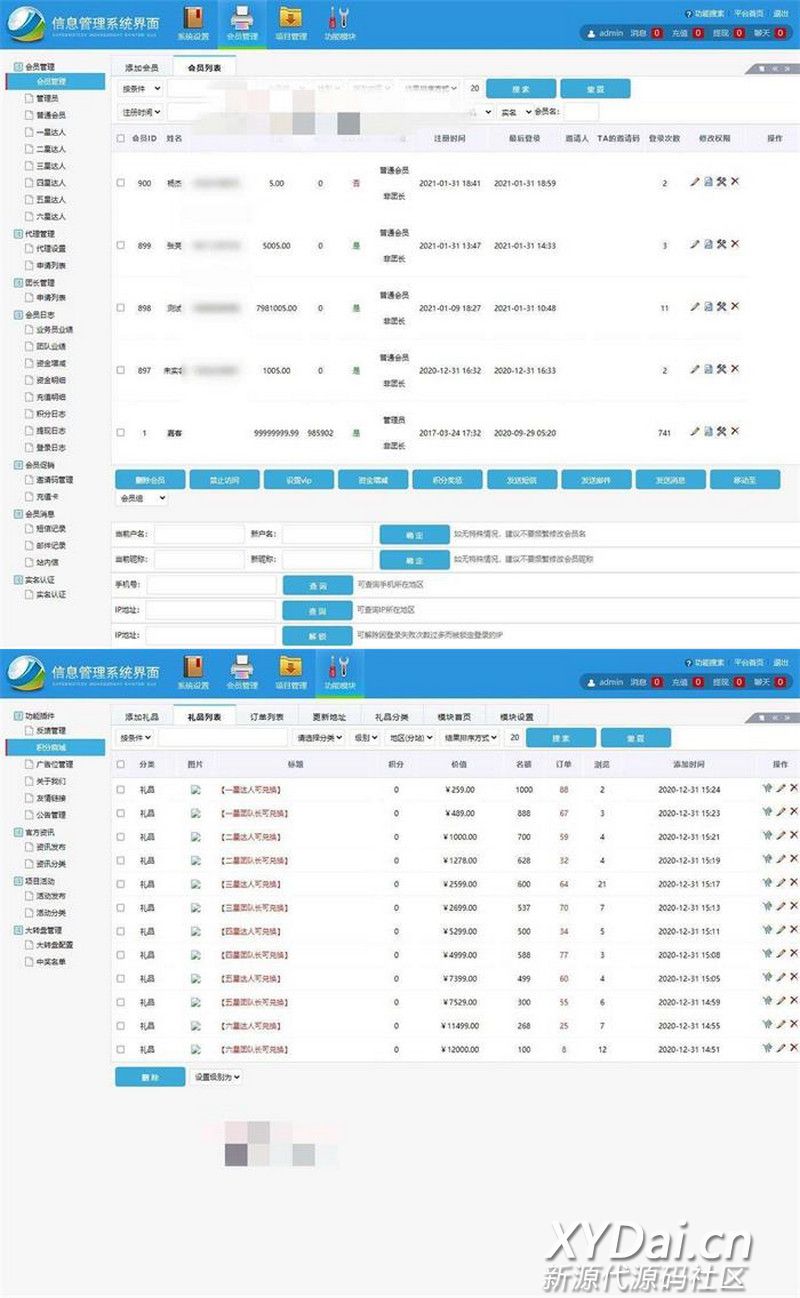Click pencil edit icon for member ID 1
The width and height of the screenshot is (800, 1298).
click(695, 431)
